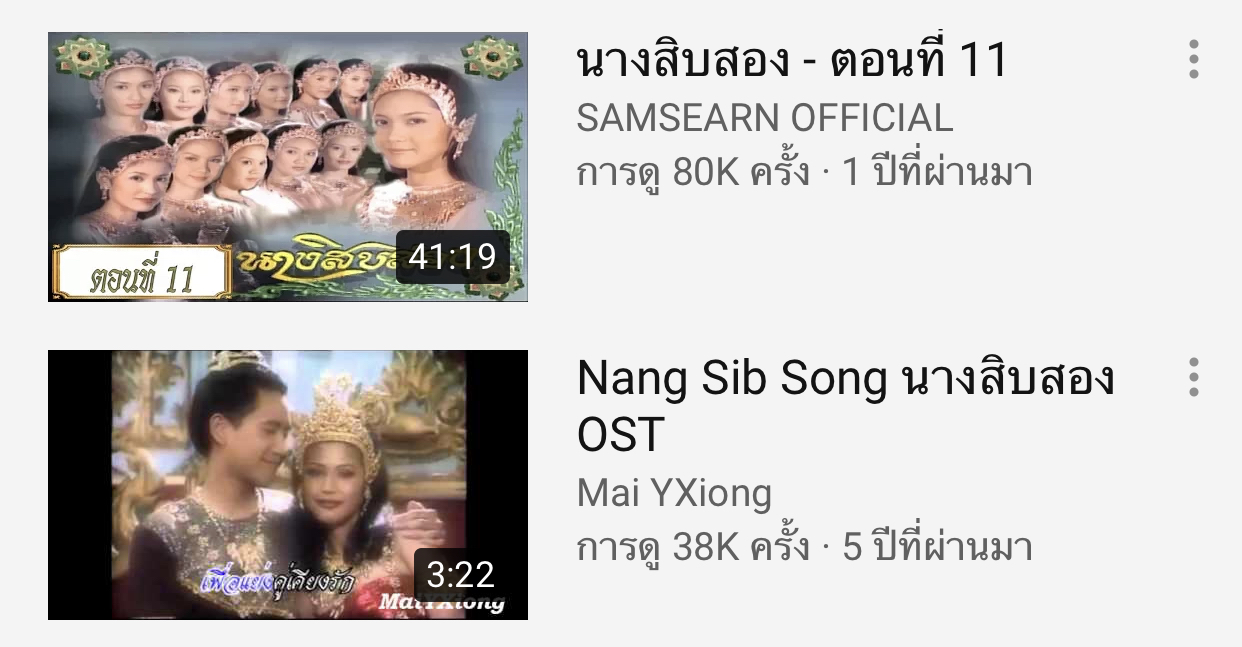
Task: Click the 38K views, 5 years ago text
Action: point(804,547)
